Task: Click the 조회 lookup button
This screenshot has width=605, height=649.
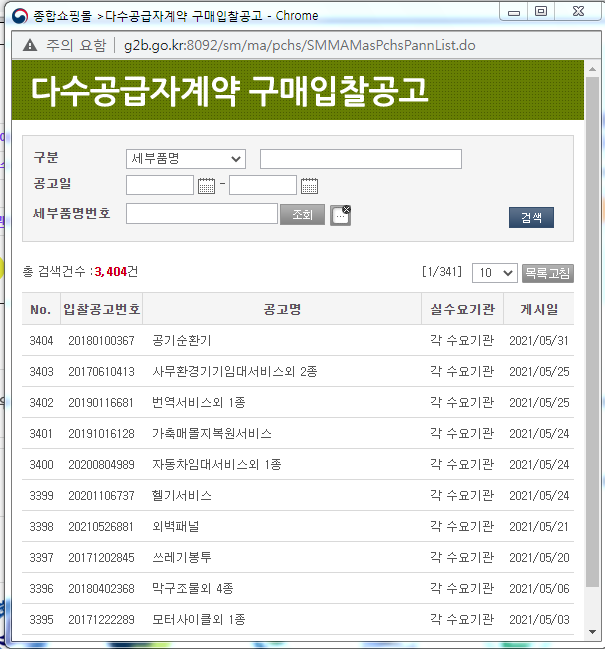Action: (302, 214)
